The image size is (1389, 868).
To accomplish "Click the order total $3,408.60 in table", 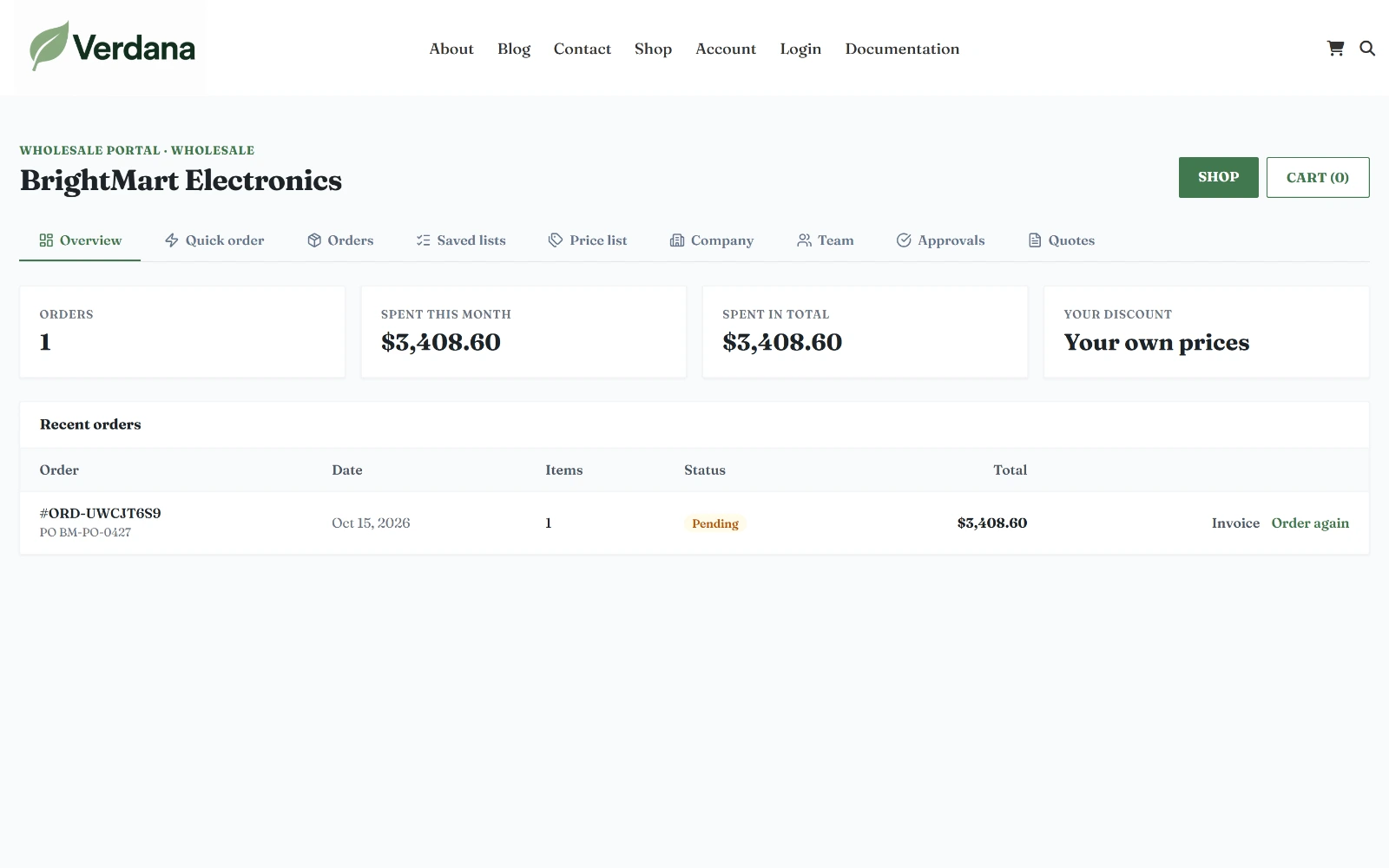I will point(991,523).
